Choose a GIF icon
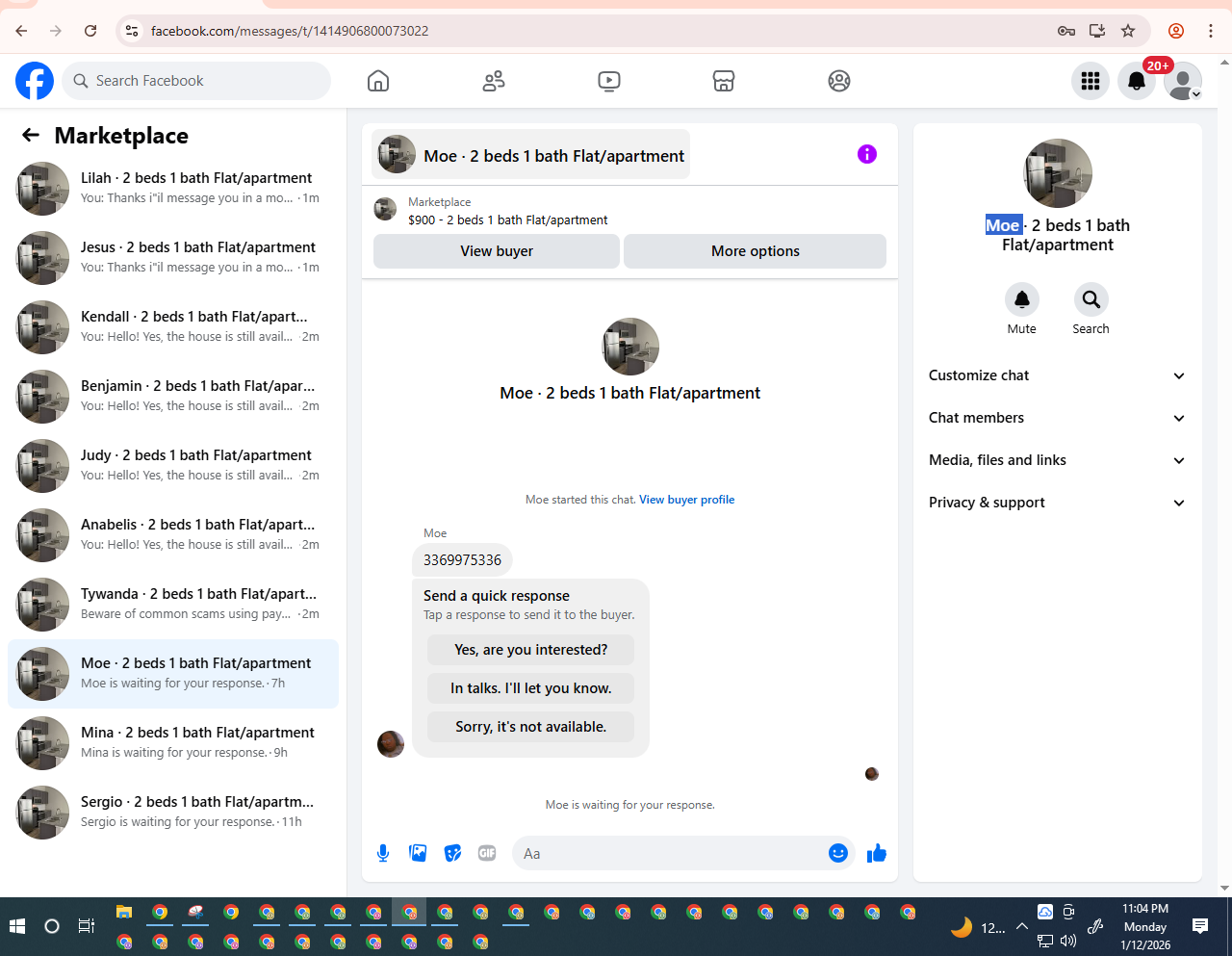This screenshot has width=1232, height=956. 487,853
